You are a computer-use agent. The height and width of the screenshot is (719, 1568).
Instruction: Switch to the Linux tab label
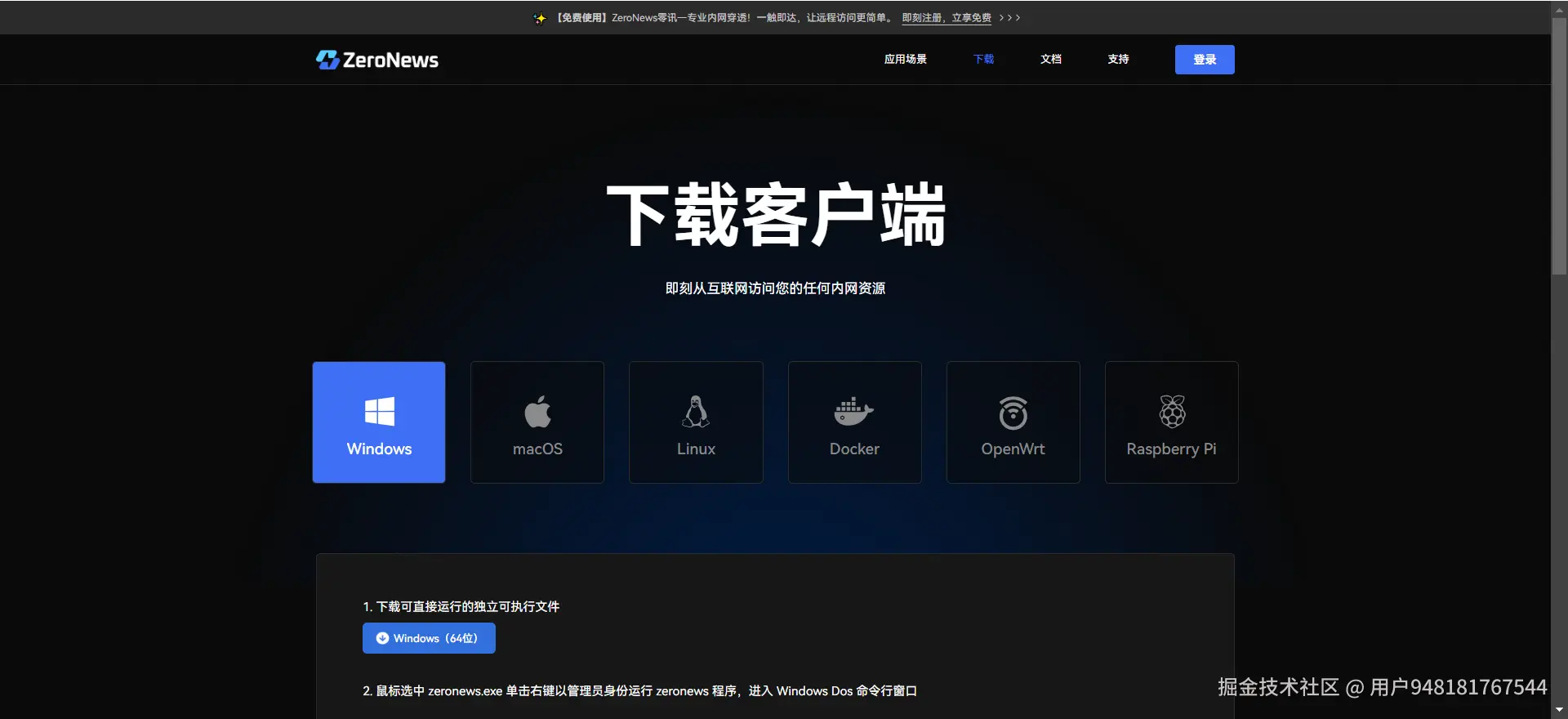pyautogui.click(x=696, y=449)
